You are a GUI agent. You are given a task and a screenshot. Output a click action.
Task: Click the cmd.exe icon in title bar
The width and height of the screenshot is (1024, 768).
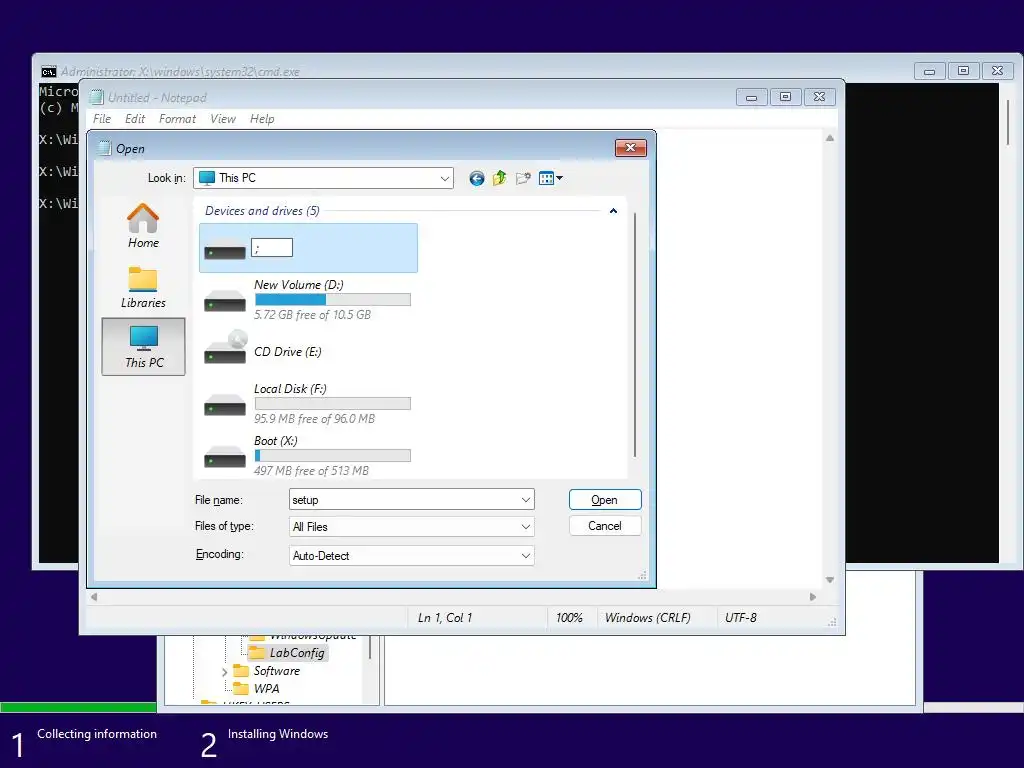pos(48,72)
